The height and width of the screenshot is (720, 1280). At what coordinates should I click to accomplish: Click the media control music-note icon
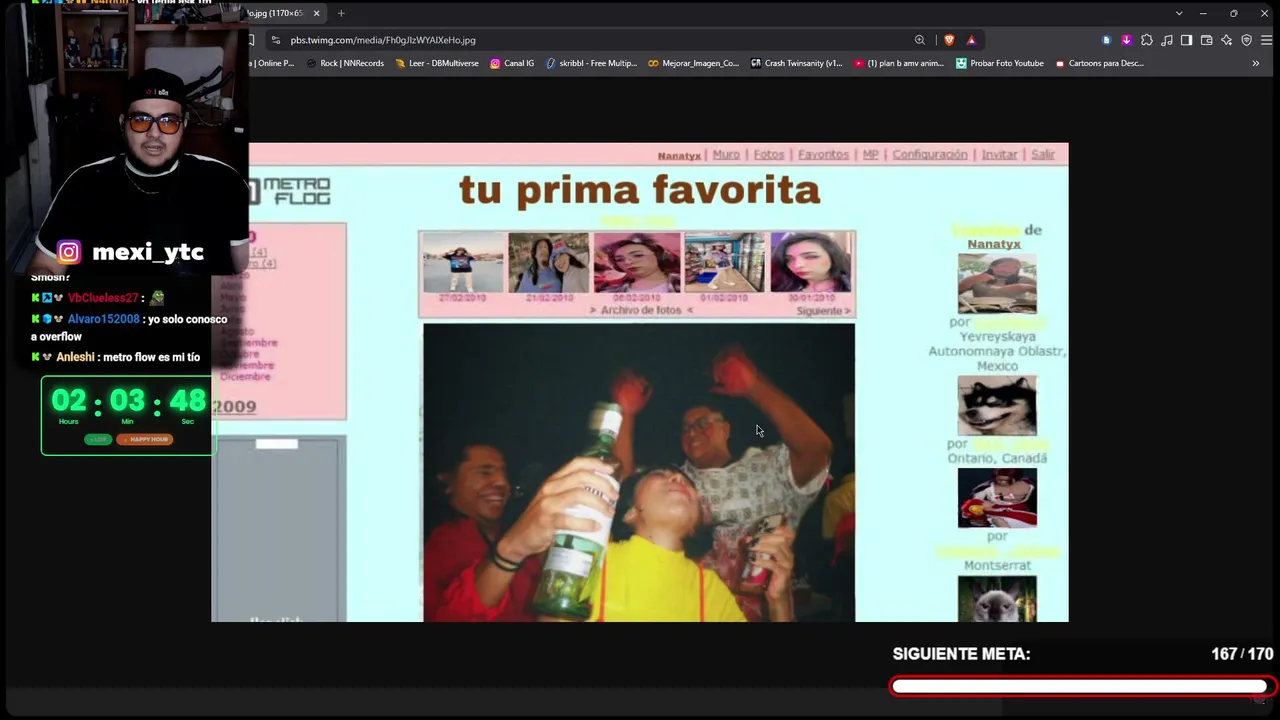pyautogui.click(x=1167, y=40)
